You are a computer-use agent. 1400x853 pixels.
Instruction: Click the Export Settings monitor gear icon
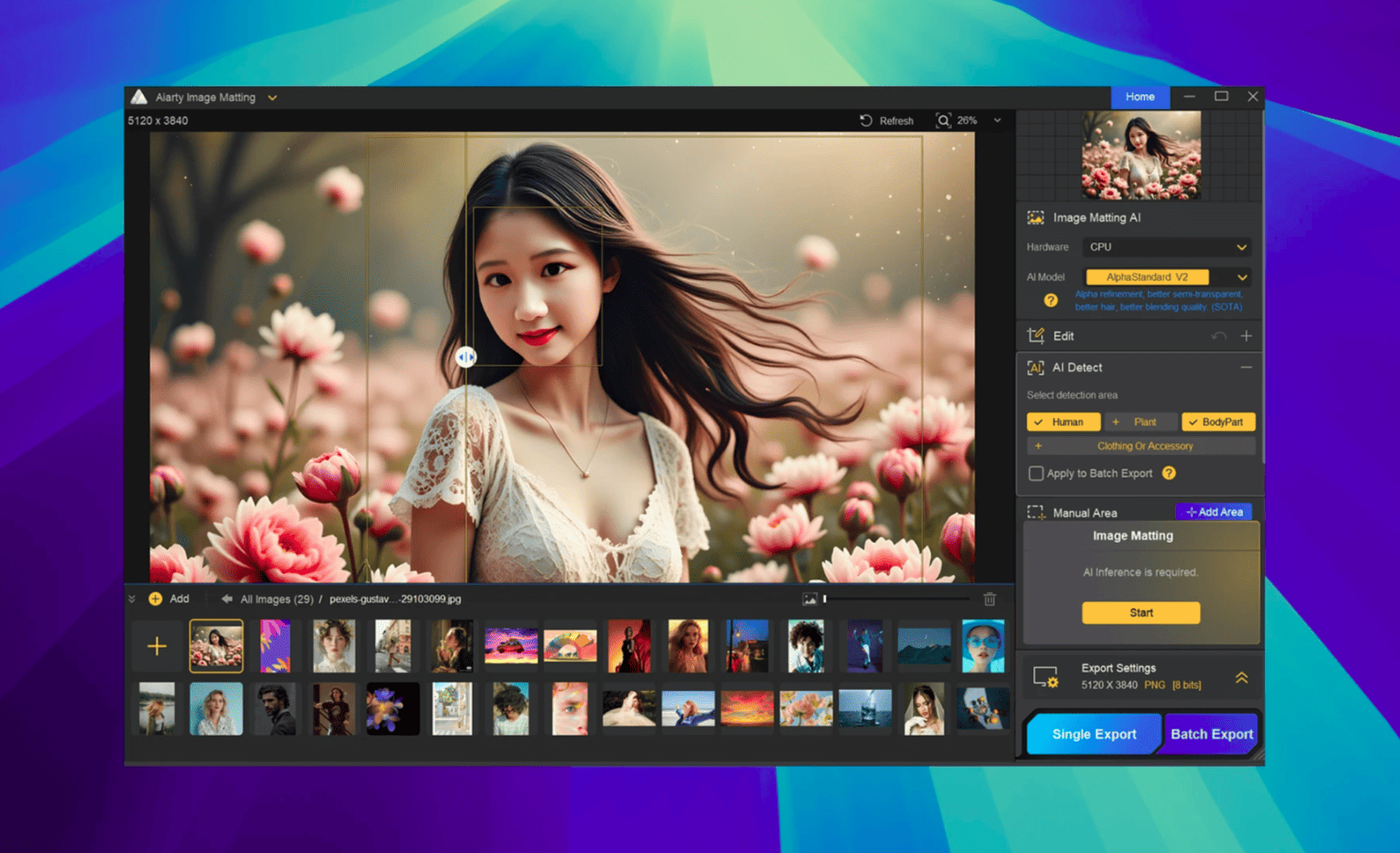[x=1046, y=677]
